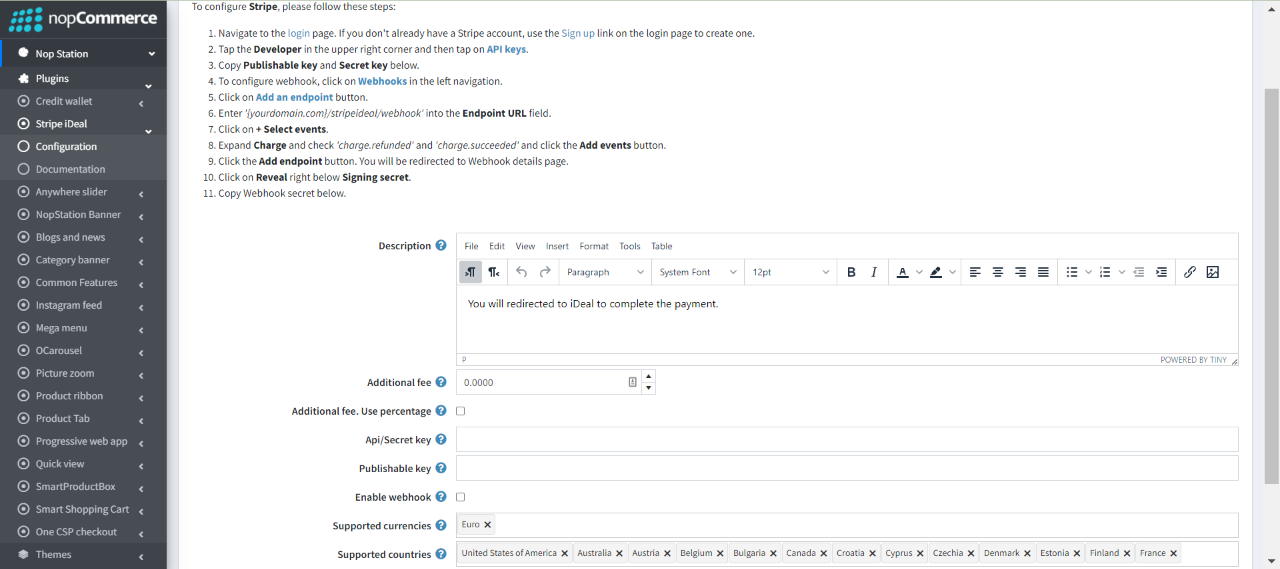Open the 12pt font size dropdown
Viewport: 1280px width, 569px height.
point(791,272)
